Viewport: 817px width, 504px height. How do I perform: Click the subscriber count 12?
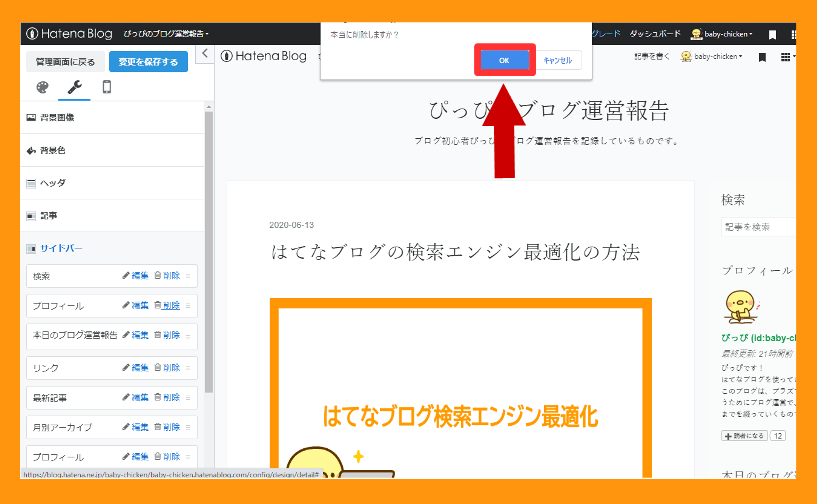click(x=778, y=436)
